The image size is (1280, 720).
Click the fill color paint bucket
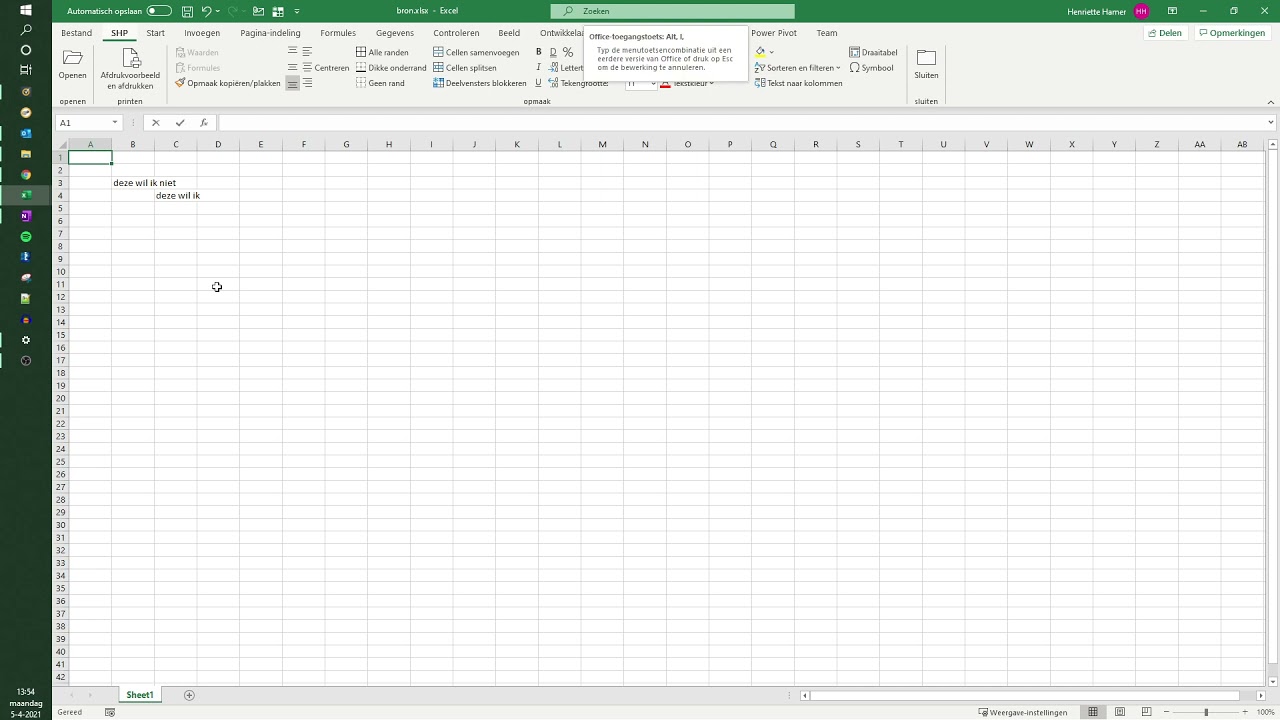(760, 52)
